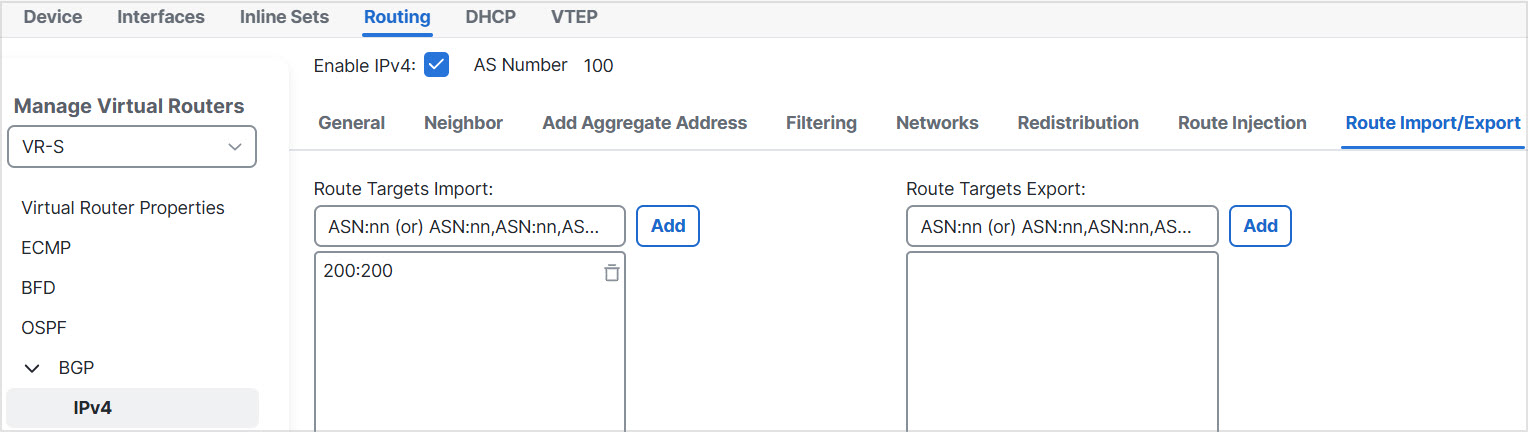
Task: Open the ECMP page
Action: point(46,248)
